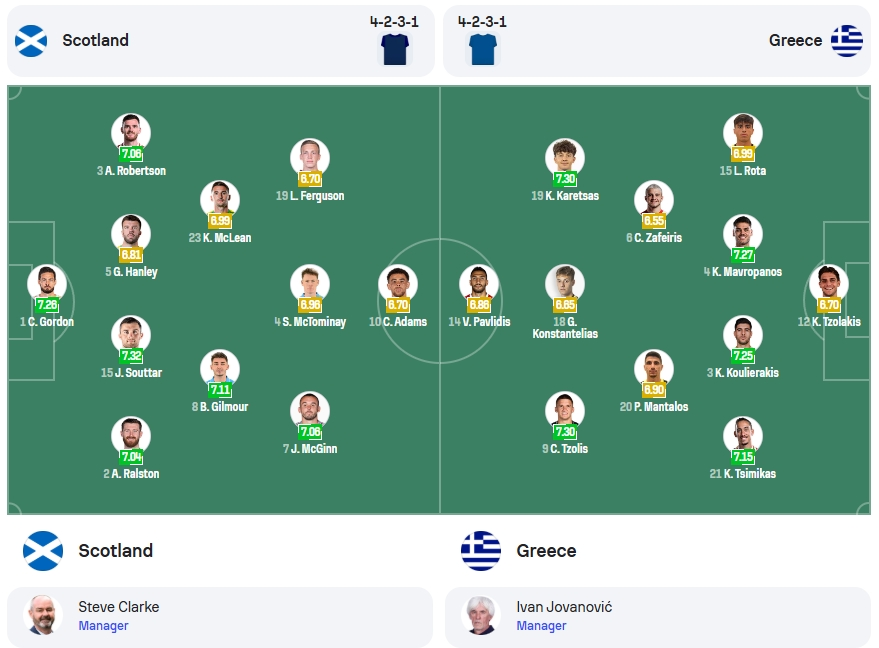
Task: Select the K. Mavropanos name label
Action: (x=743, y=272)
